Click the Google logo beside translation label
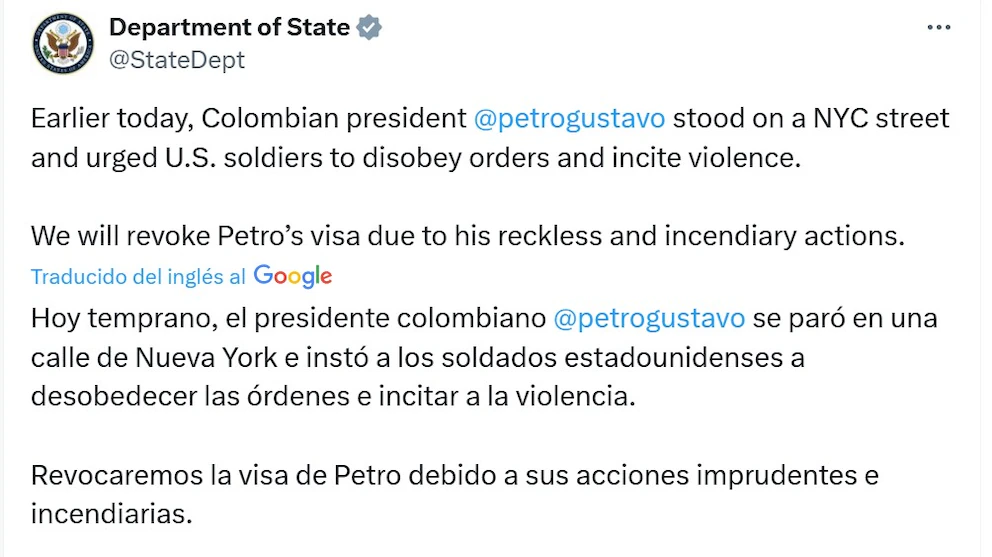992x557 pixels. 293,276
